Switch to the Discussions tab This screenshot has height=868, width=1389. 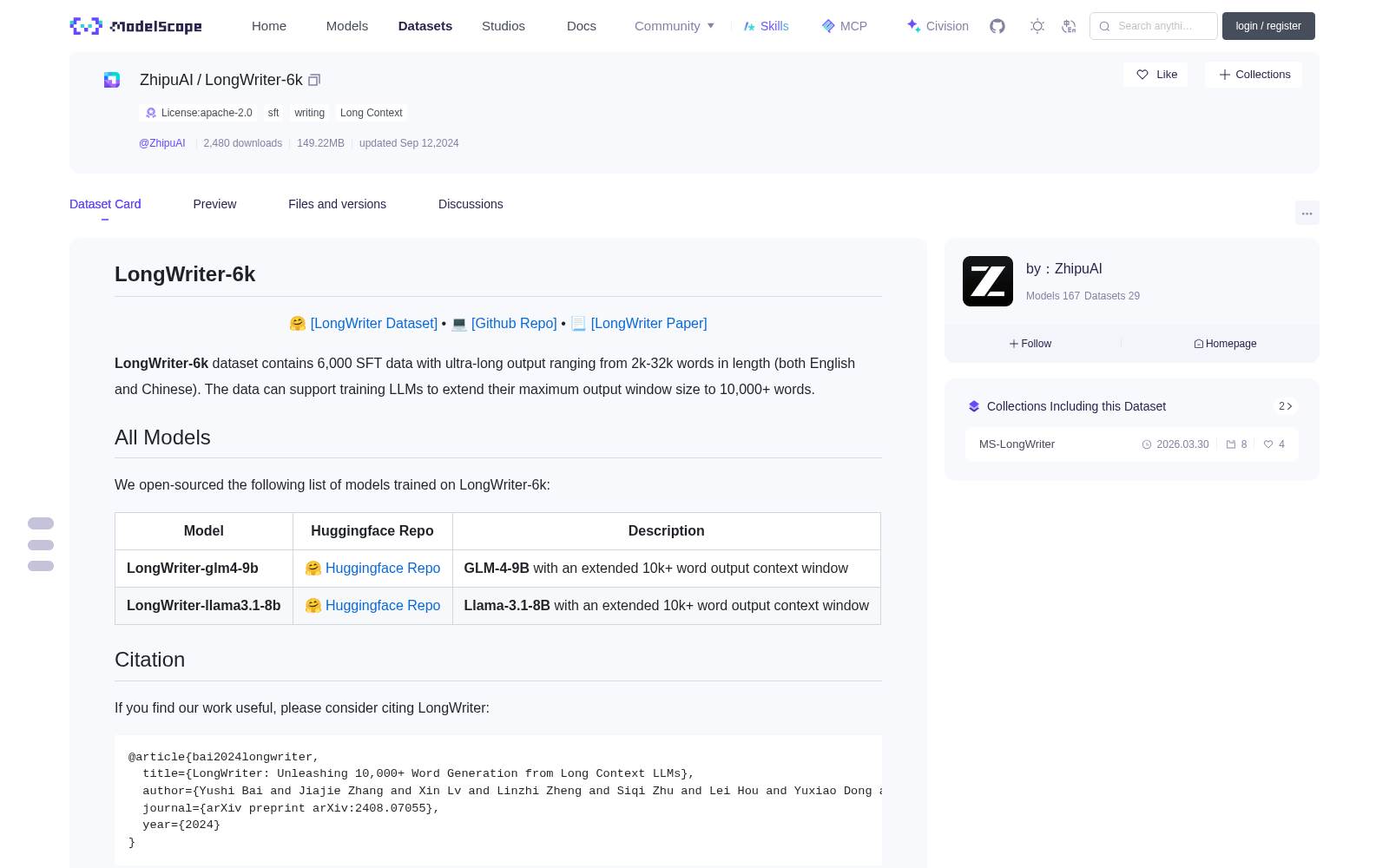click(471, 204)
